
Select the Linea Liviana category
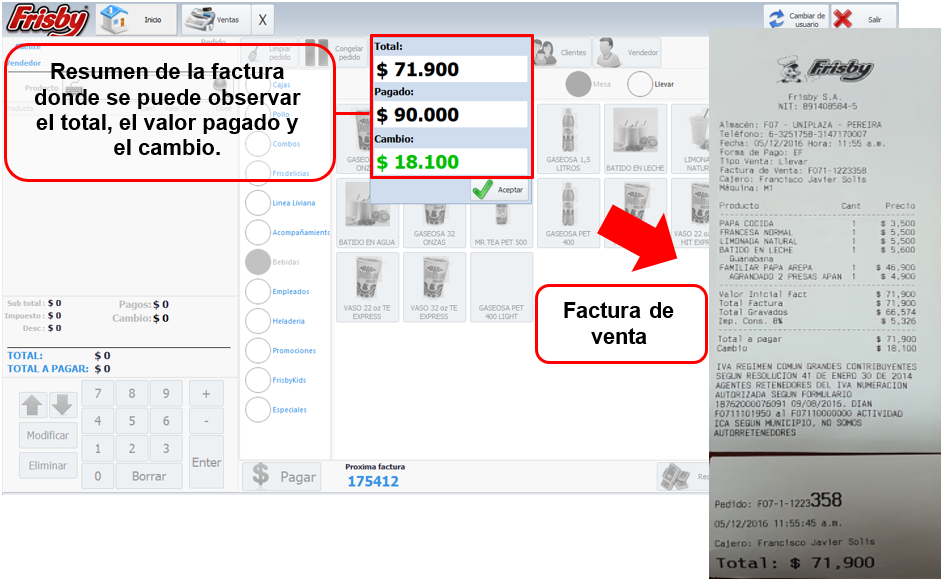point(258,203)
